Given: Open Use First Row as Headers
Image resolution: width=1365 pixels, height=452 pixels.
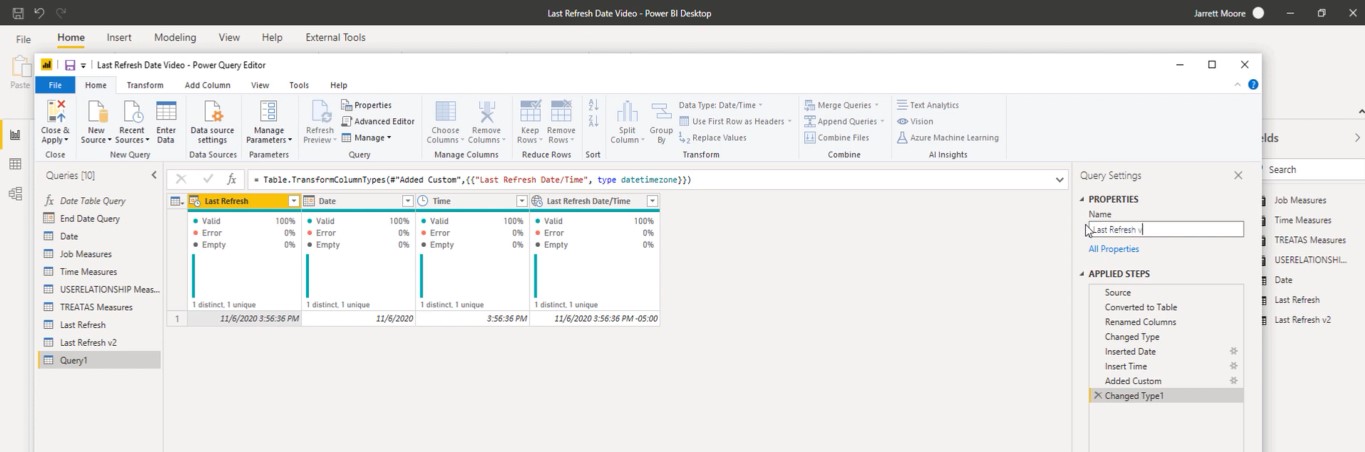Looking at the screenshot, I should [735, 121].
